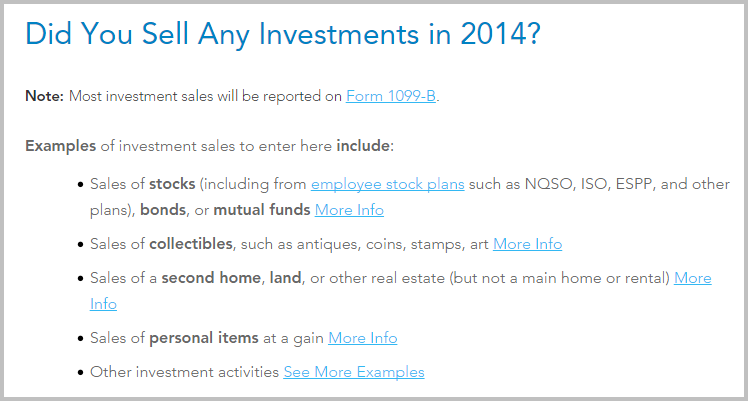The image size is (748, 401).
Task: Open More Info for collectibles sales
Action: coord(528,244)
